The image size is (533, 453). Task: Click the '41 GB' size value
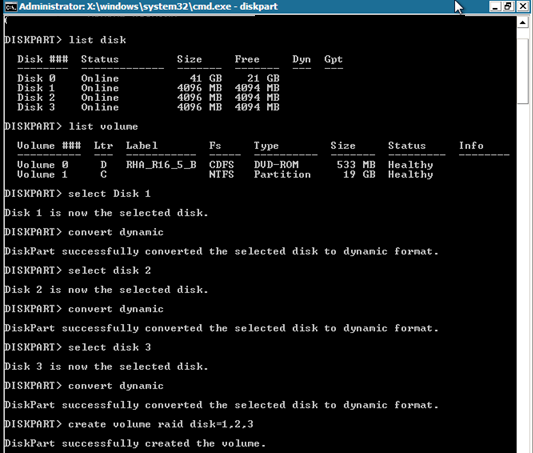(206, 79)
